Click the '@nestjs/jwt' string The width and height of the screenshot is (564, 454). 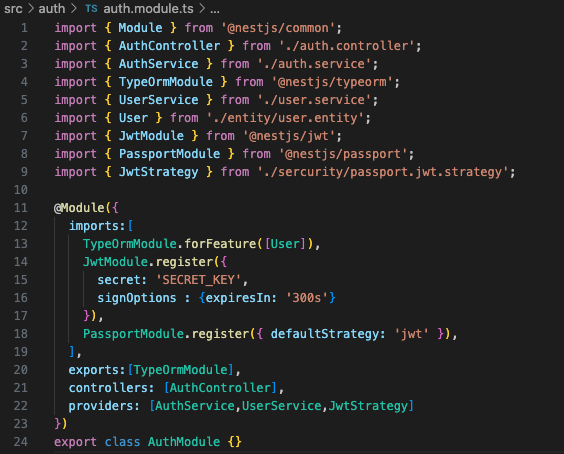(x=289, y=136)
